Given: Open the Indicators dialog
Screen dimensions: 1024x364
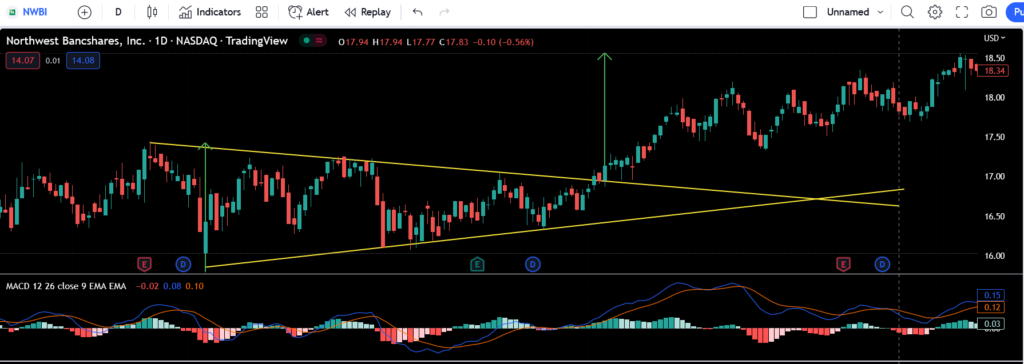Looking at the screenshot, I should pos(210,12).
